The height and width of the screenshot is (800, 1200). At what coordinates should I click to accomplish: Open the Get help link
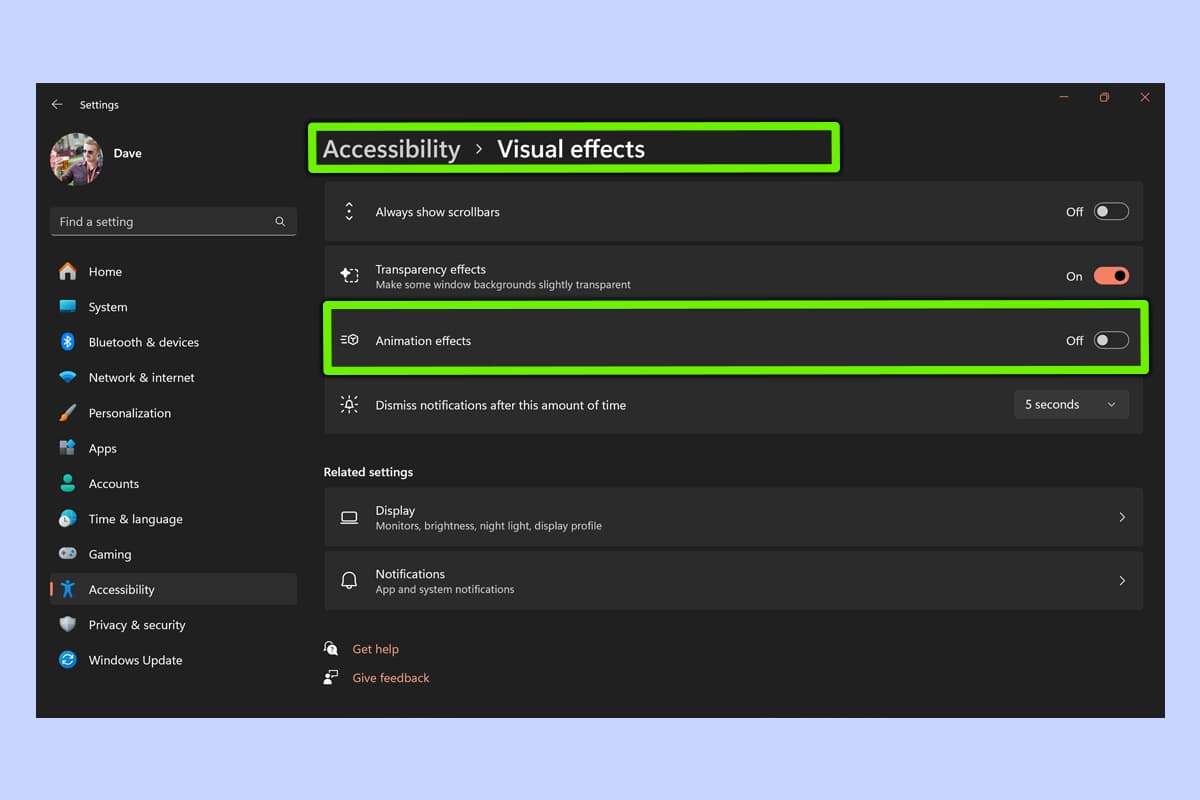pos(375,649)
